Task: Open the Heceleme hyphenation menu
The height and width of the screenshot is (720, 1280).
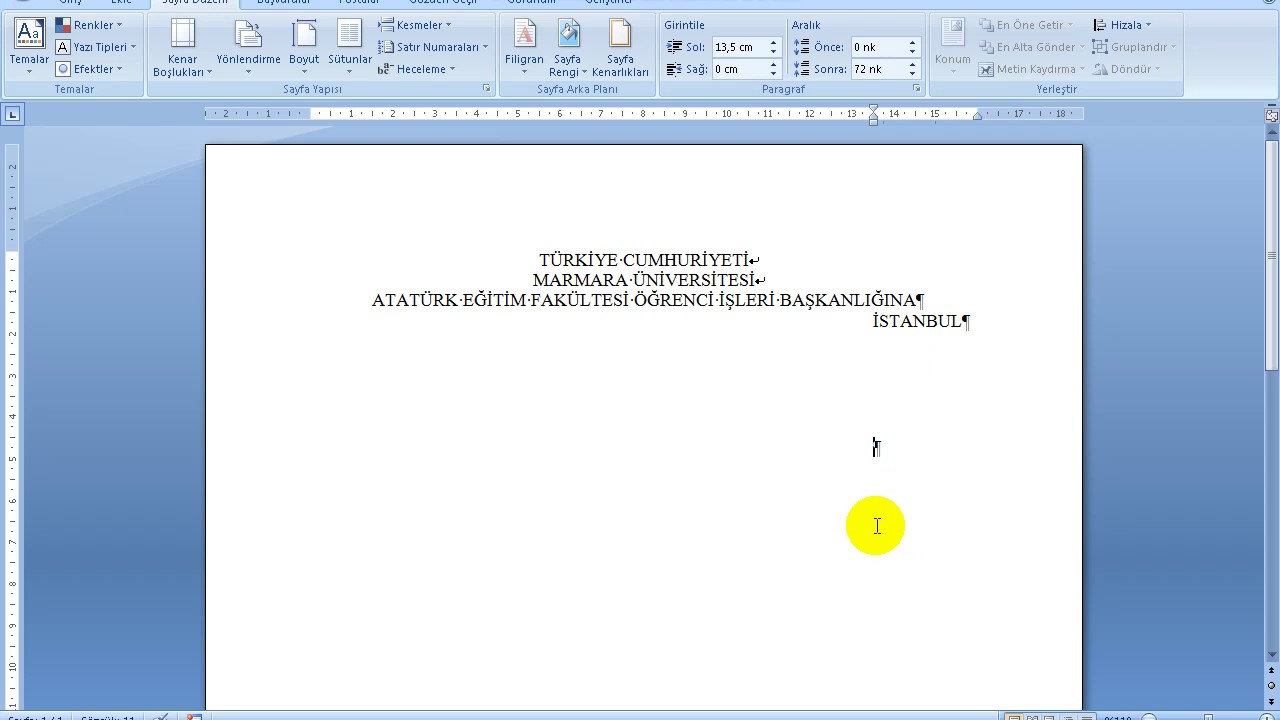Action: click(x=417, y=69)
